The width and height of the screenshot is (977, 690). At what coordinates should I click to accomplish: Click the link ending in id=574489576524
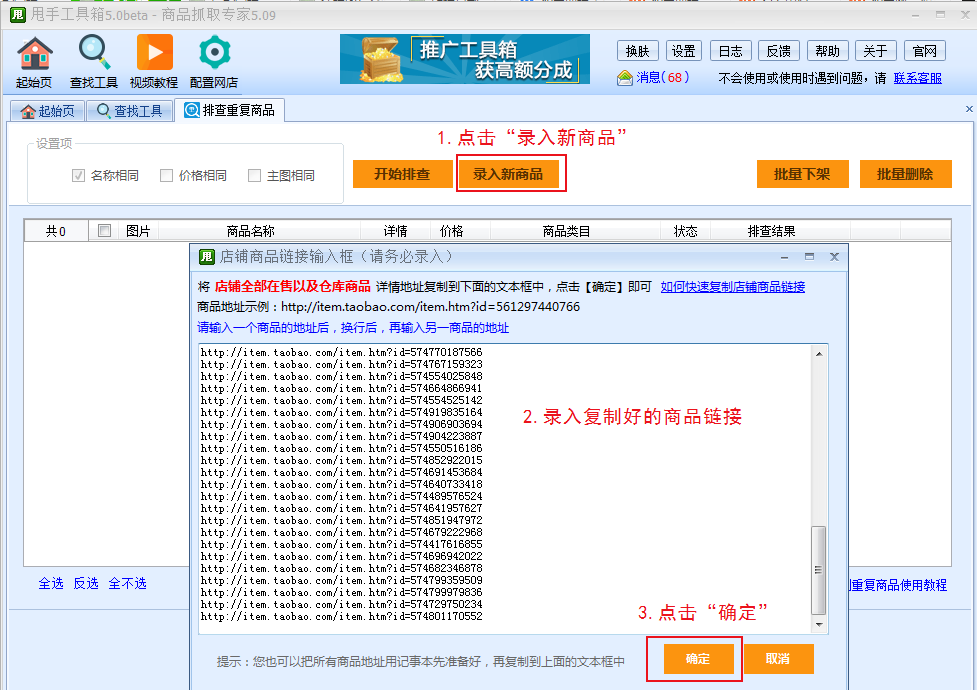click(x=341, y=496)
